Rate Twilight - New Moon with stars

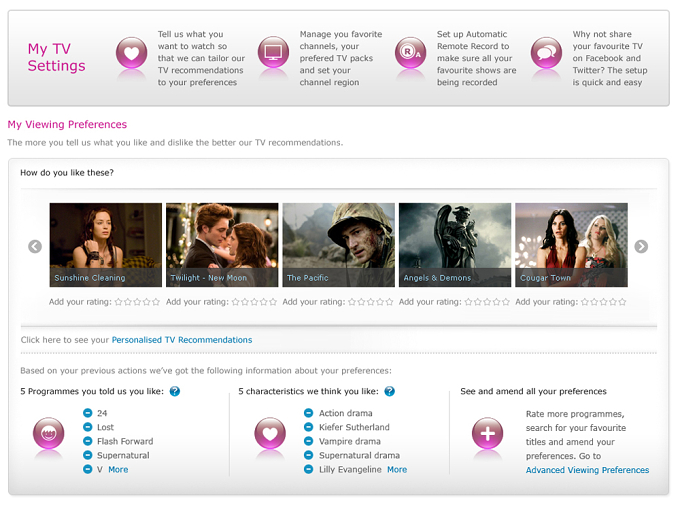(254, 302)
